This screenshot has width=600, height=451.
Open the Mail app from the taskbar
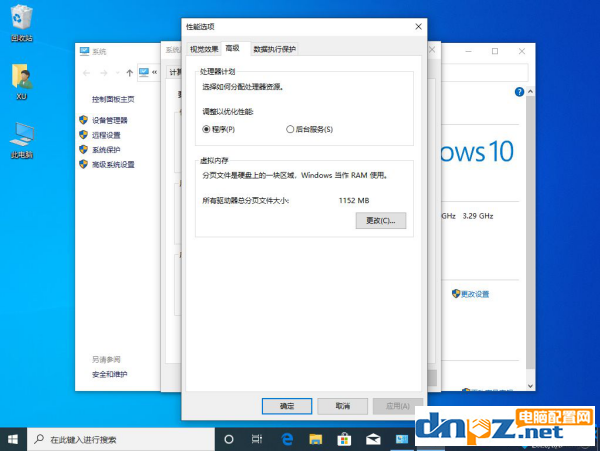click(x=373, y=439)
